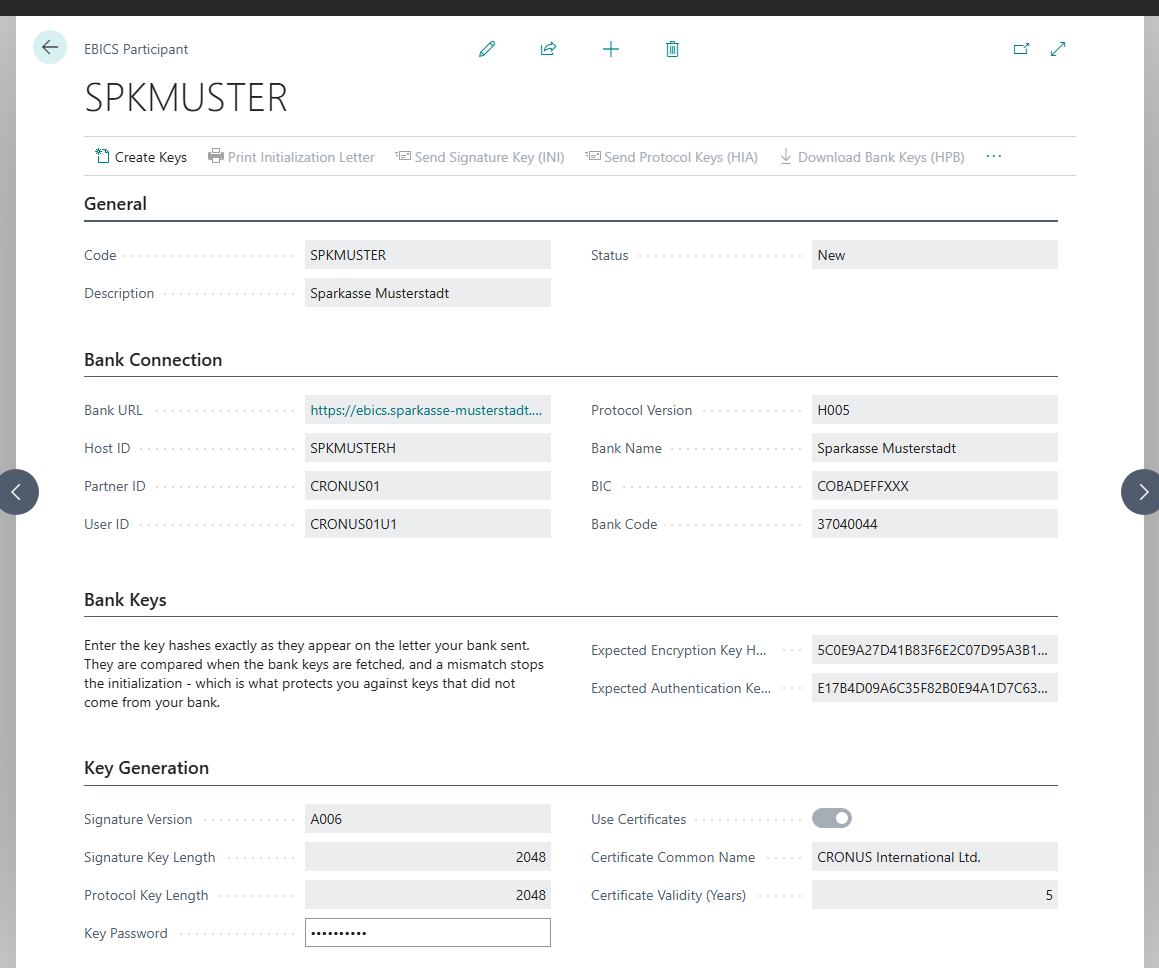Click the plus icon for new record
The width and height of the screenshot is (1159, 968).
tap(611, 50)
